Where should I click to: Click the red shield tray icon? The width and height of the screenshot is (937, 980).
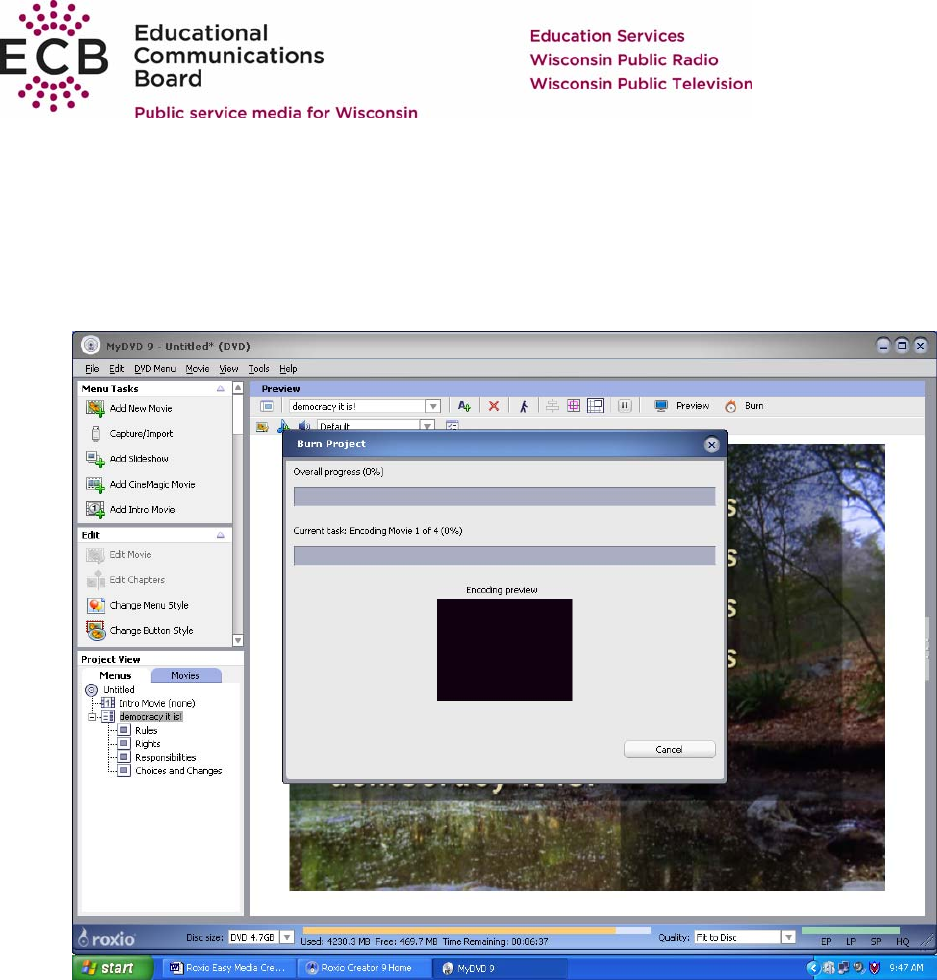874,968
